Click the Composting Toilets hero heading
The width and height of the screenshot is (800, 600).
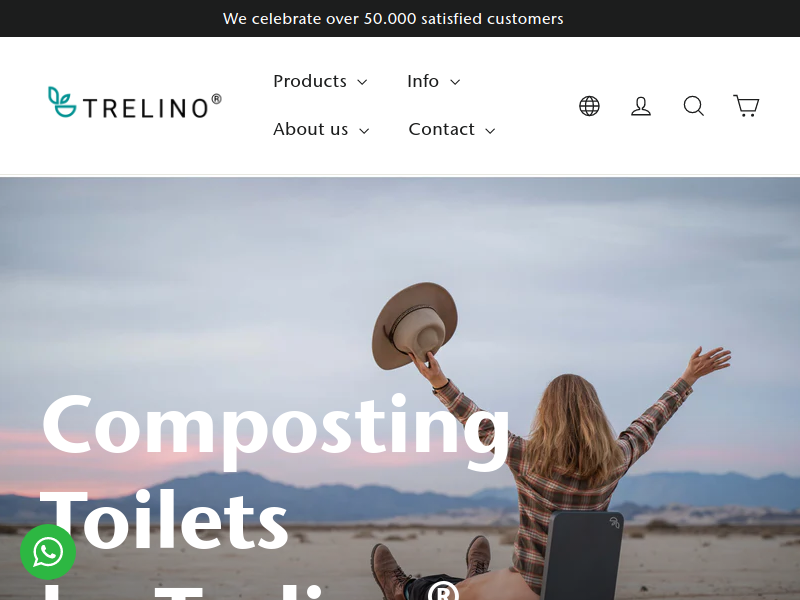tap(276, 472)
